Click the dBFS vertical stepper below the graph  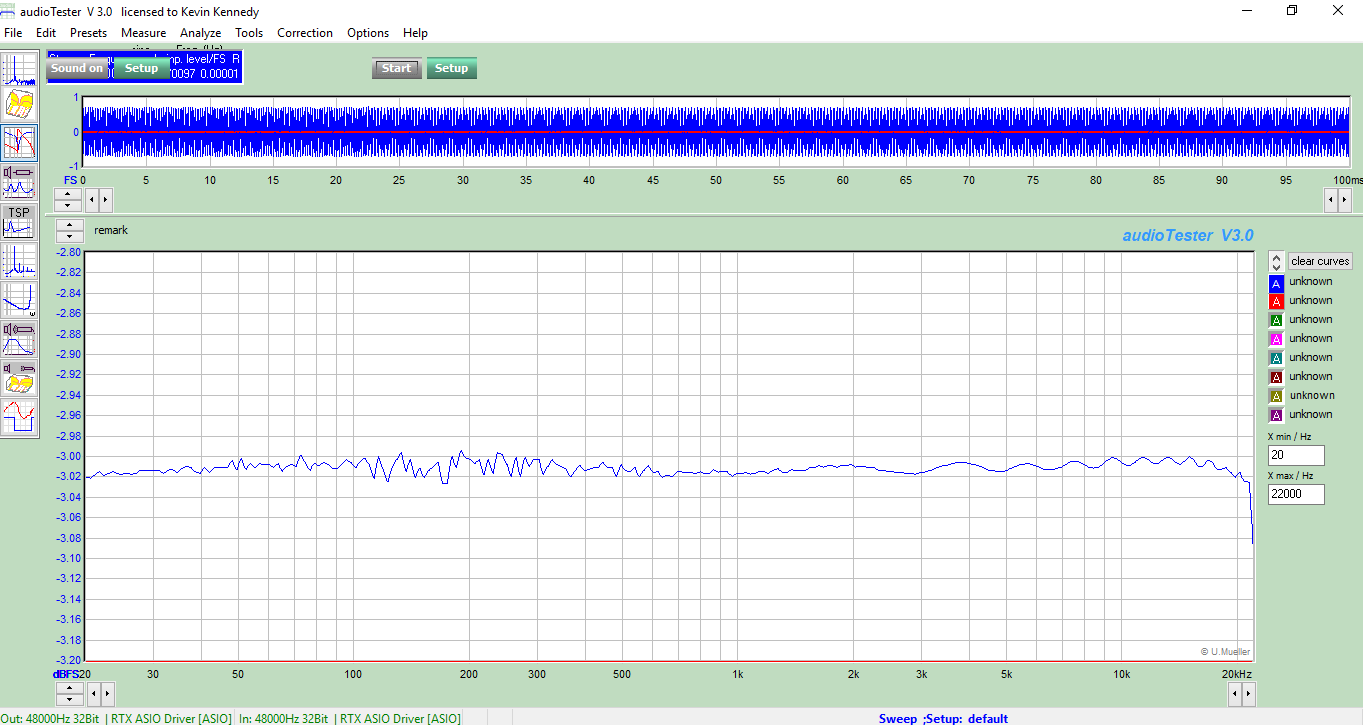click(x=69, y=692)
